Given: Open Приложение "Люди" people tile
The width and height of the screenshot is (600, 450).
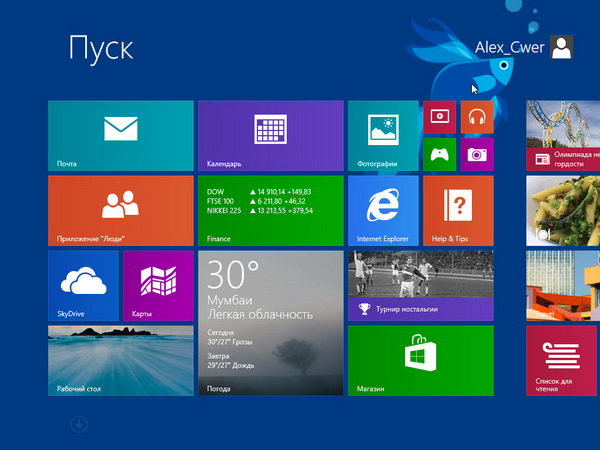Looking at the screenshot, I should 120,210.
